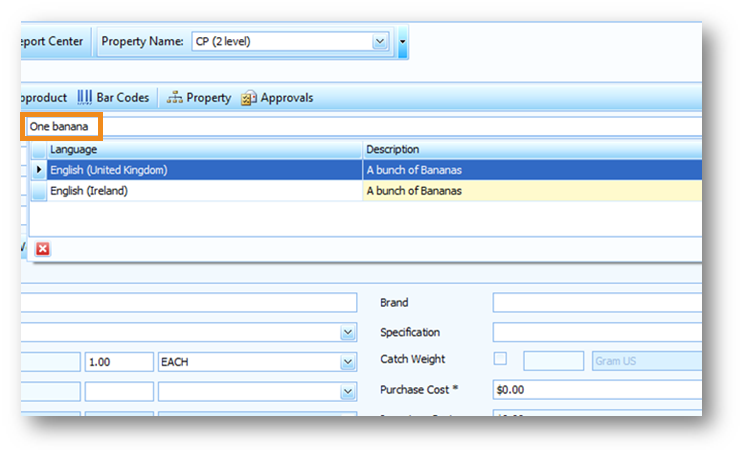The image size is (744, 450).
Task: Open the empty dropdown below EACH
Action: [x=347, y=392]
